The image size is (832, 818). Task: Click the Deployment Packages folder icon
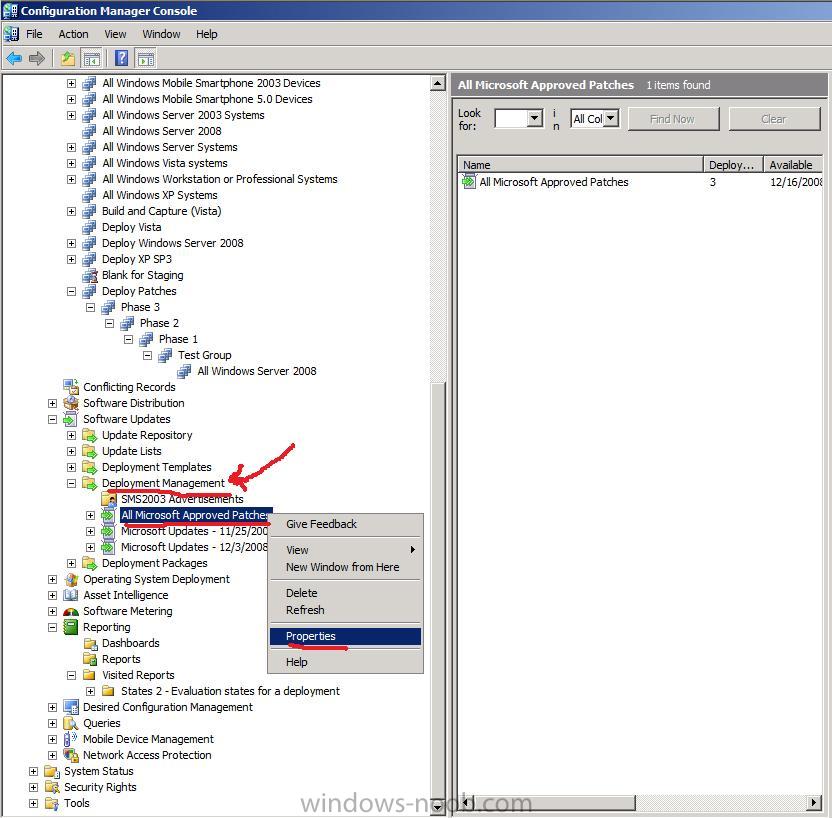point(90,563)
